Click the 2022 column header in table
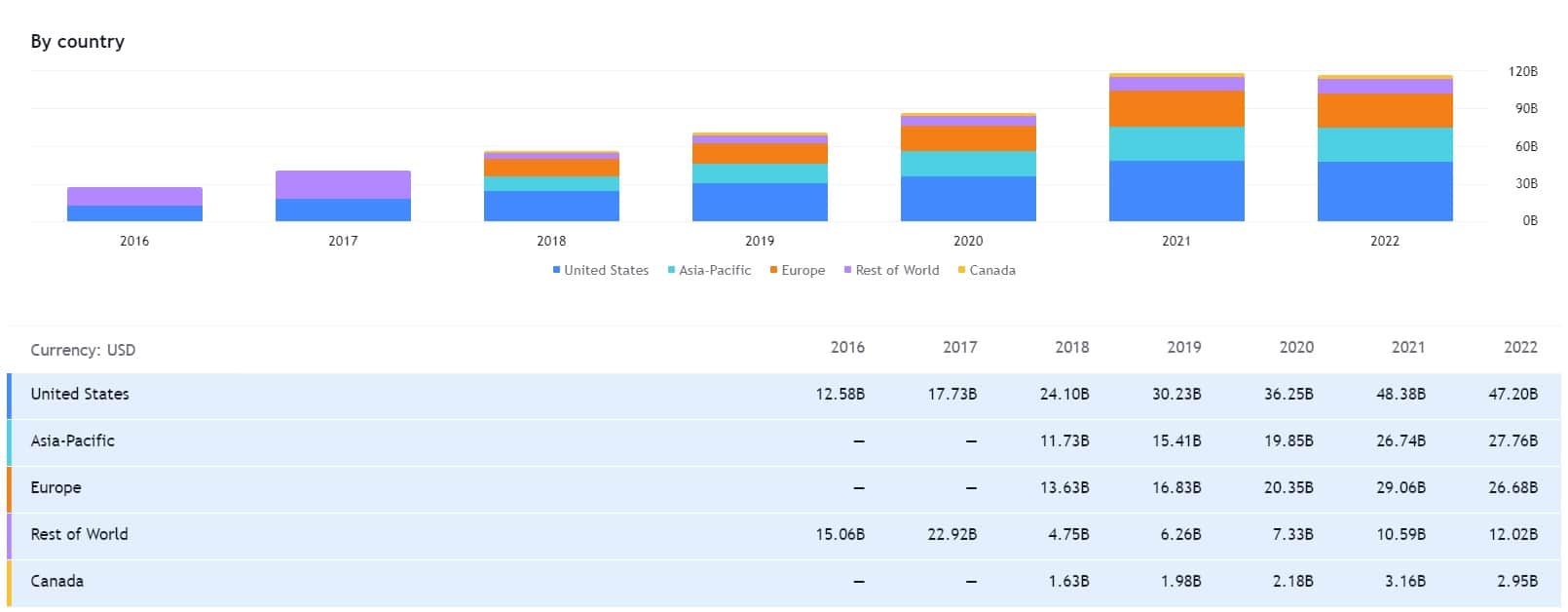The image size is (1568, 612). click(1519, 347)
